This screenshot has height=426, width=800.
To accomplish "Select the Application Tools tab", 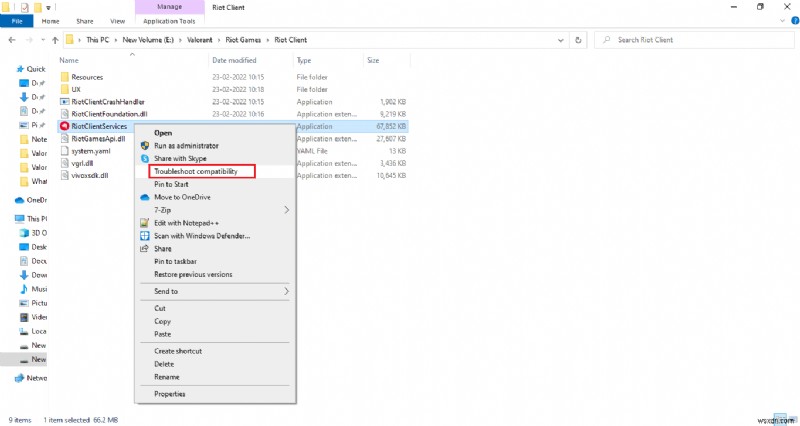I will tap(169, 21).
